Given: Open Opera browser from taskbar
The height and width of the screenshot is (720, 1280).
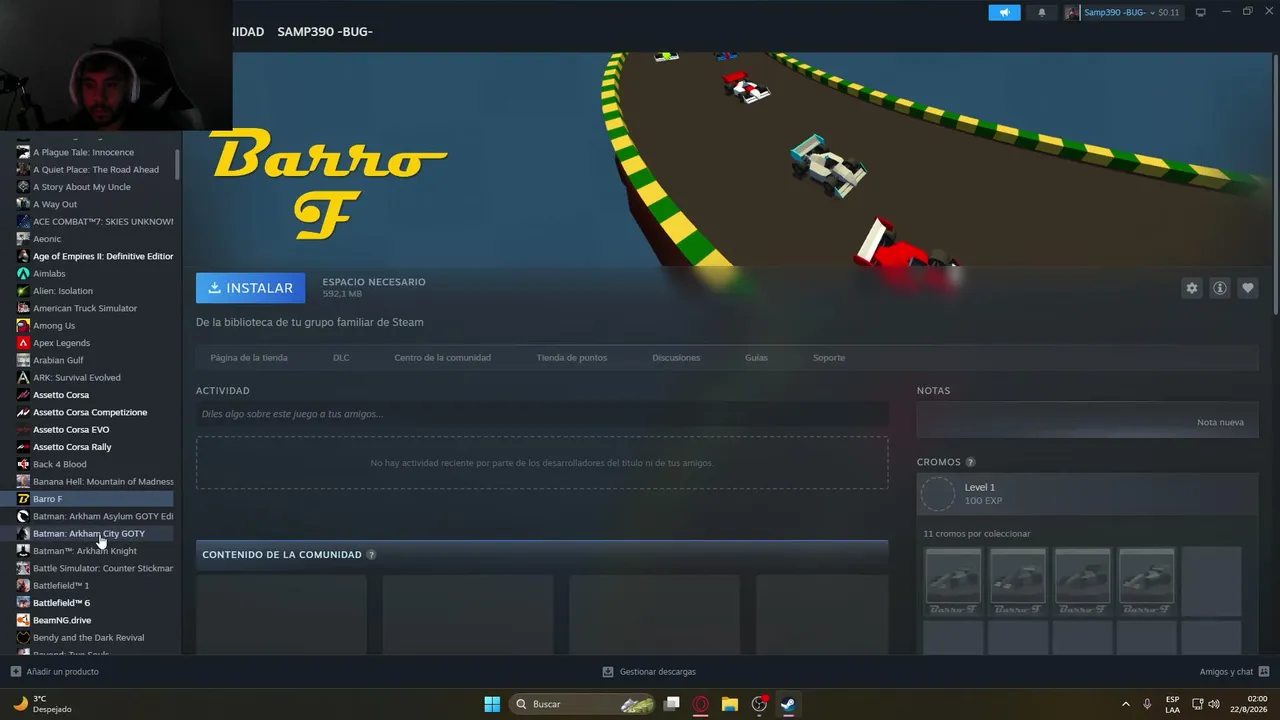Looking at the screenshot, I should click(701, 704).
